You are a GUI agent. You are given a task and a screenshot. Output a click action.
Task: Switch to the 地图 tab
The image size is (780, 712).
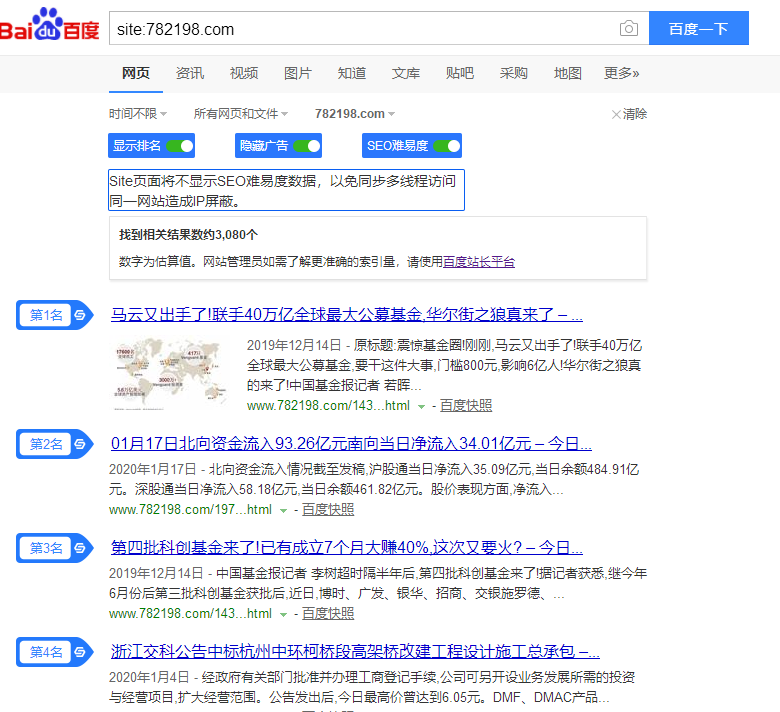[568, 73]
